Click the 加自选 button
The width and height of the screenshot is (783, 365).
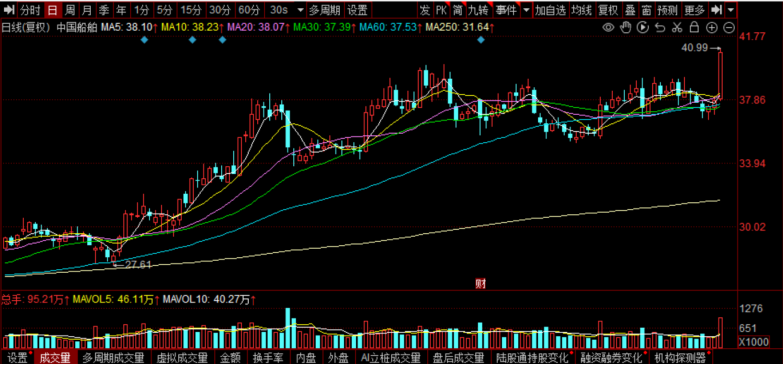(x=551, y=9)
